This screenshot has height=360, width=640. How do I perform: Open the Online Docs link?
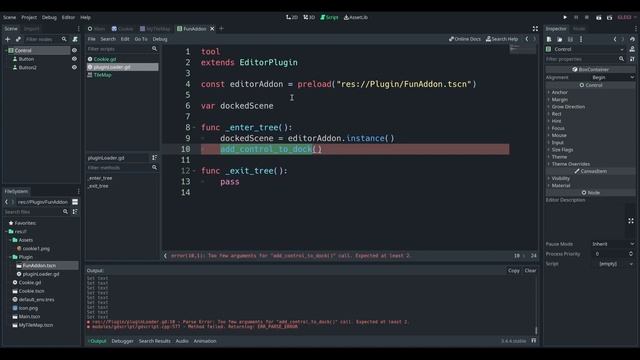pos(465,39)
